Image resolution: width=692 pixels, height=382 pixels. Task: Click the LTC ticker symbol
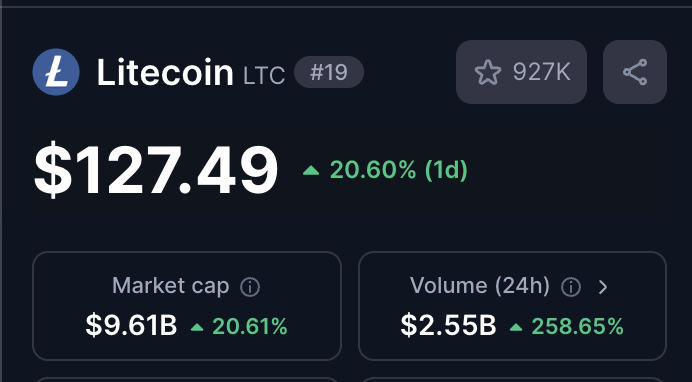[x=264, y=76]
